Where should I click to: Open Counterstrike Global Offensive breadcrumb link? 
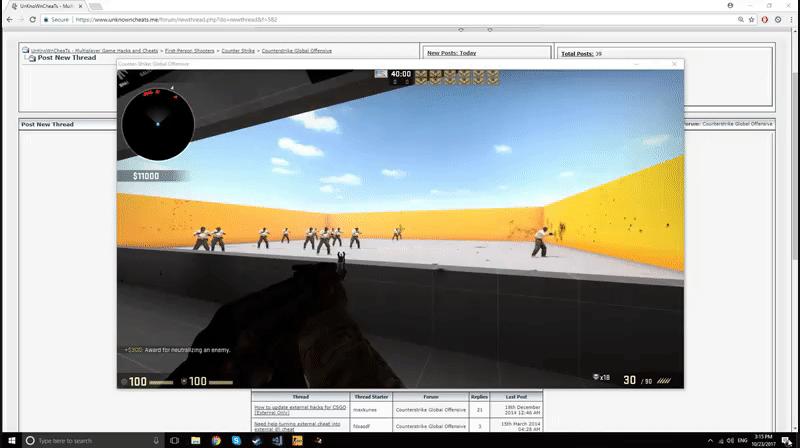(296, 51)
